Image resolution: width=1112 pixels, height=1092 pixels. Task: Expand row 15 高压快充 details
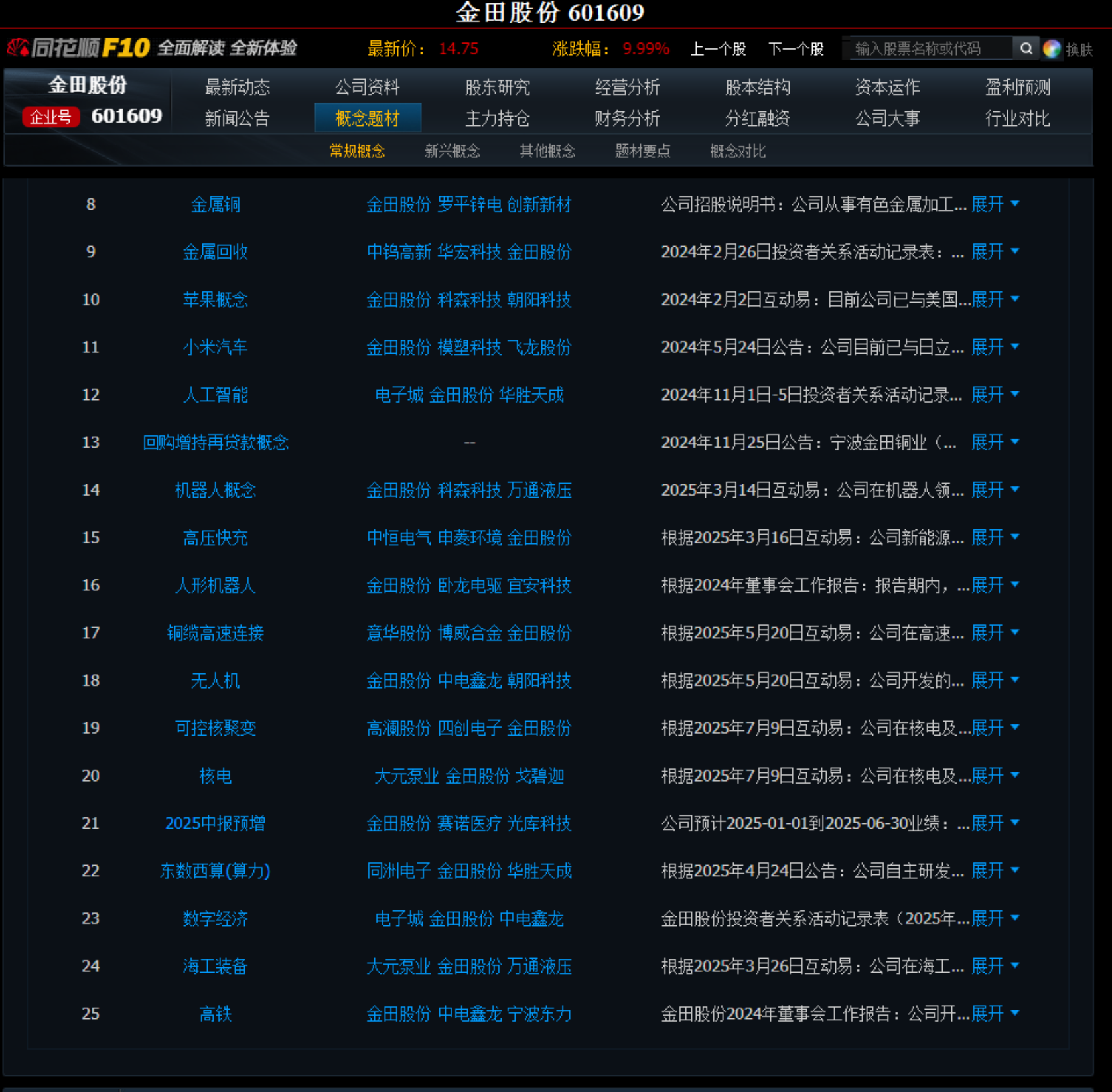coord(995,537)
